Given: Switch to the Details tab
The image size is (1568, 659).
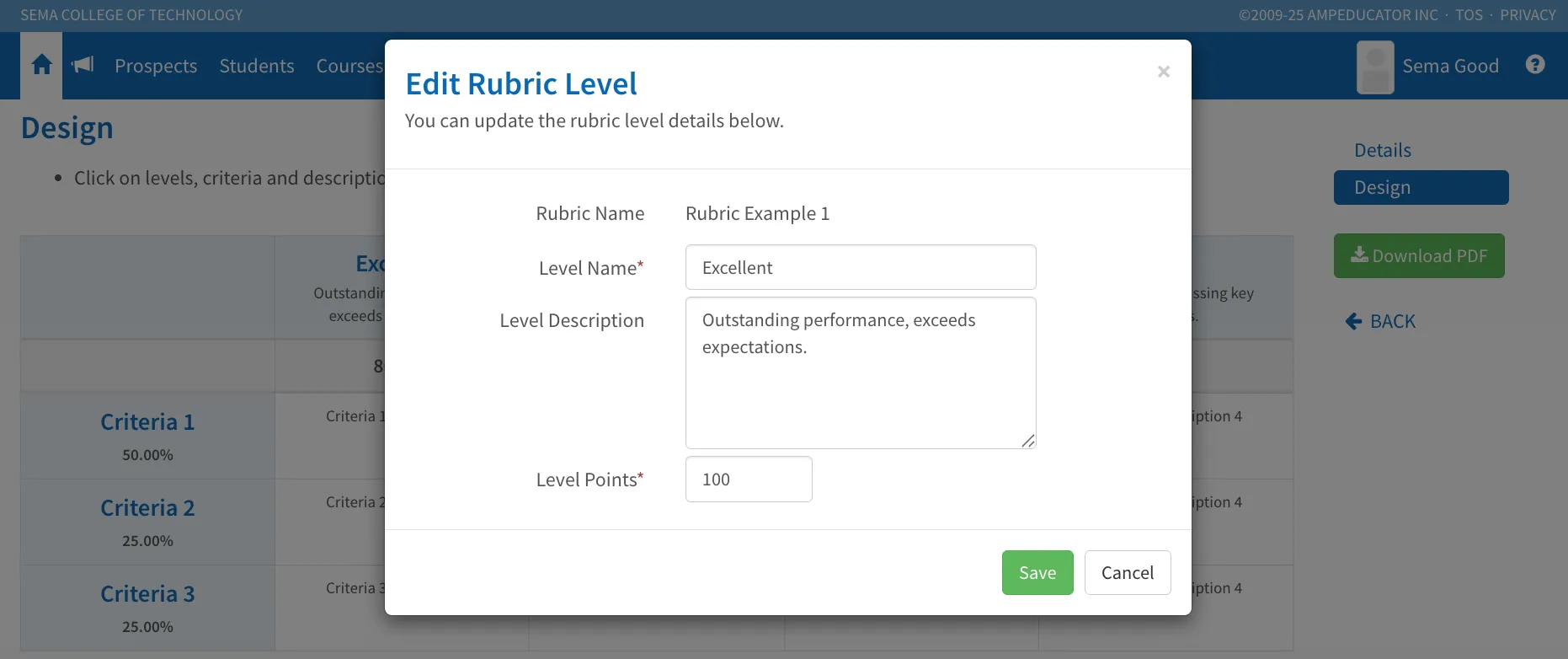Looking at the screenshot, I should coord(1383,150).
